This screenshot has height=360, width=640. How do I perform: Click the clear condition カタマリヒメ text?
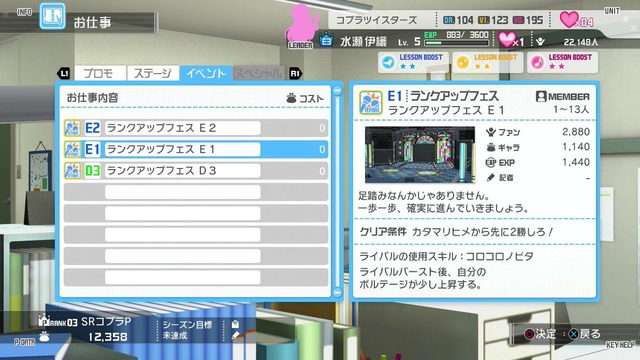[482, 232]
